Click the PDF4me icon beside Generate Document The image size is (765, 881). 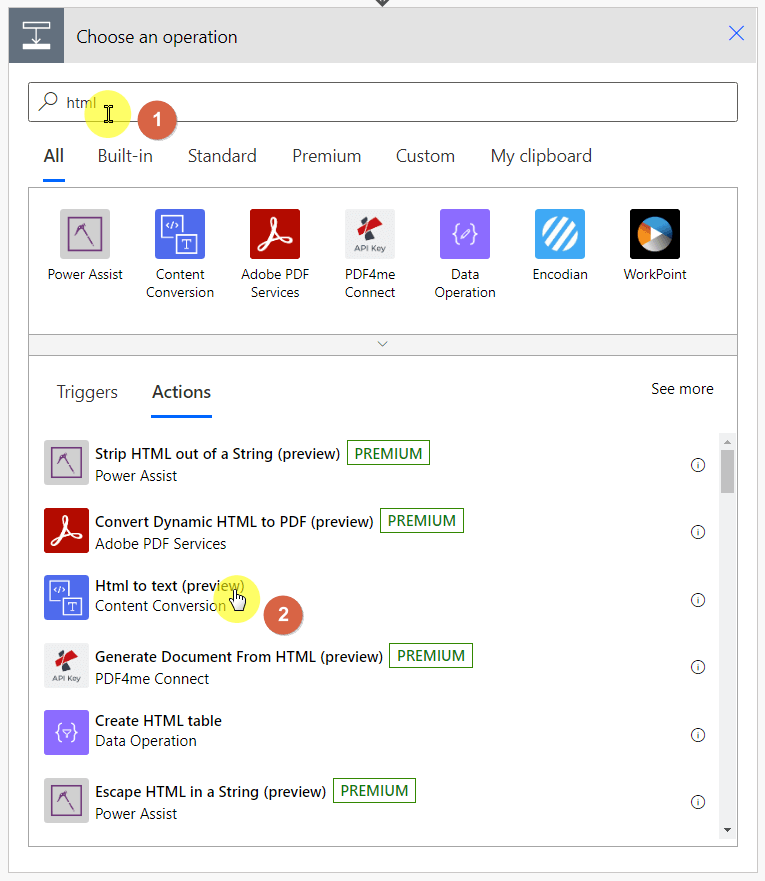tap(66, 665)
